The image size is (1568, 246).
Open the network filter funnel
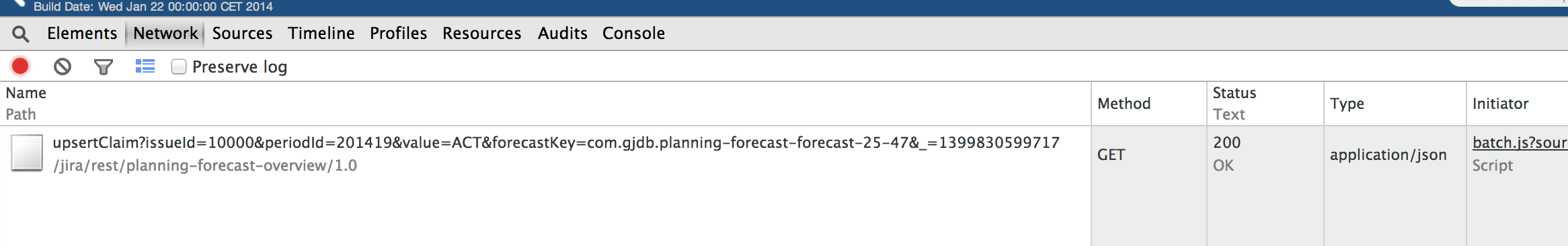(103, 67)
